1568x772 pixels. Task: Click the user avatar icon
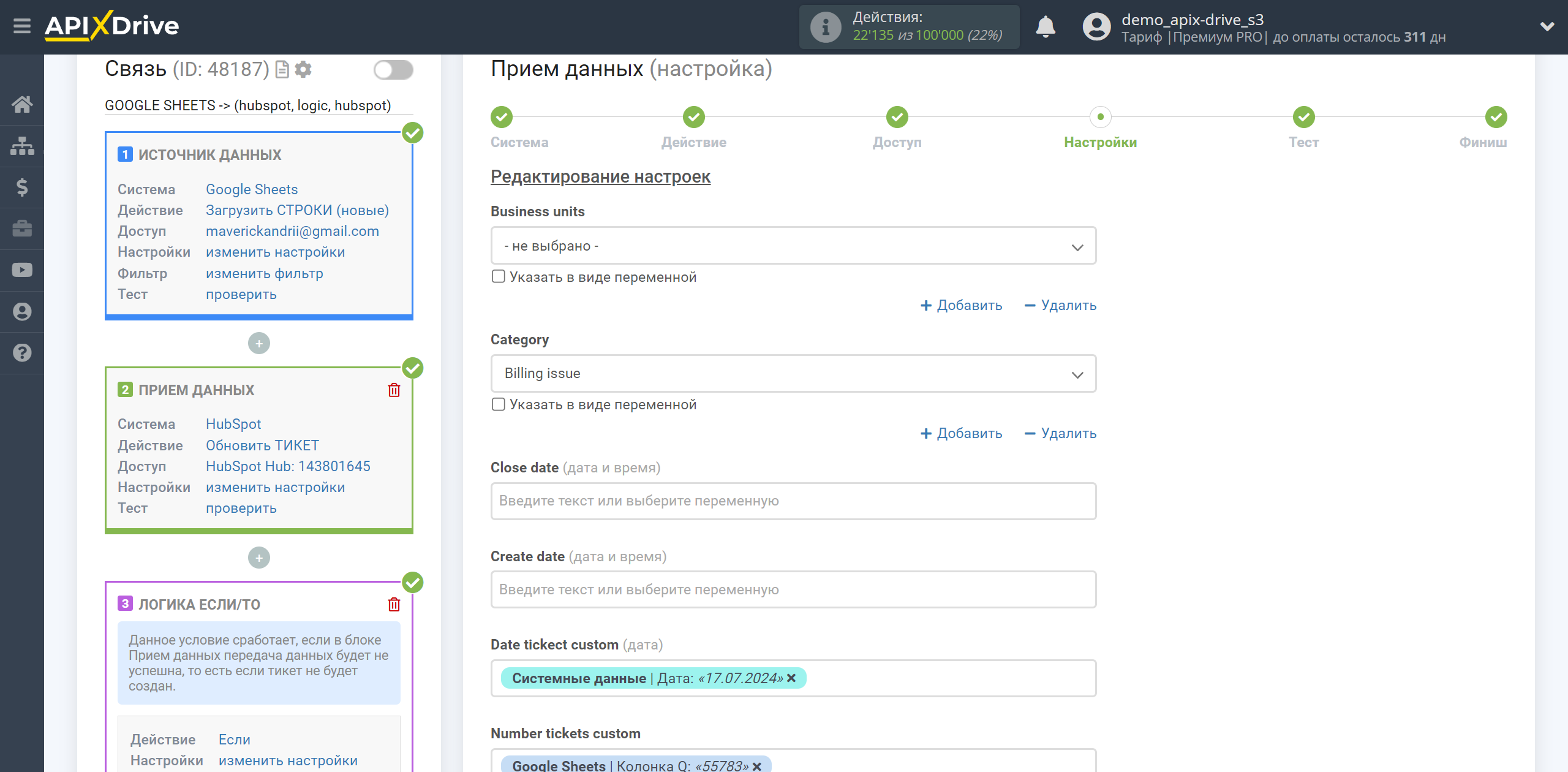tap(1096, 27)
